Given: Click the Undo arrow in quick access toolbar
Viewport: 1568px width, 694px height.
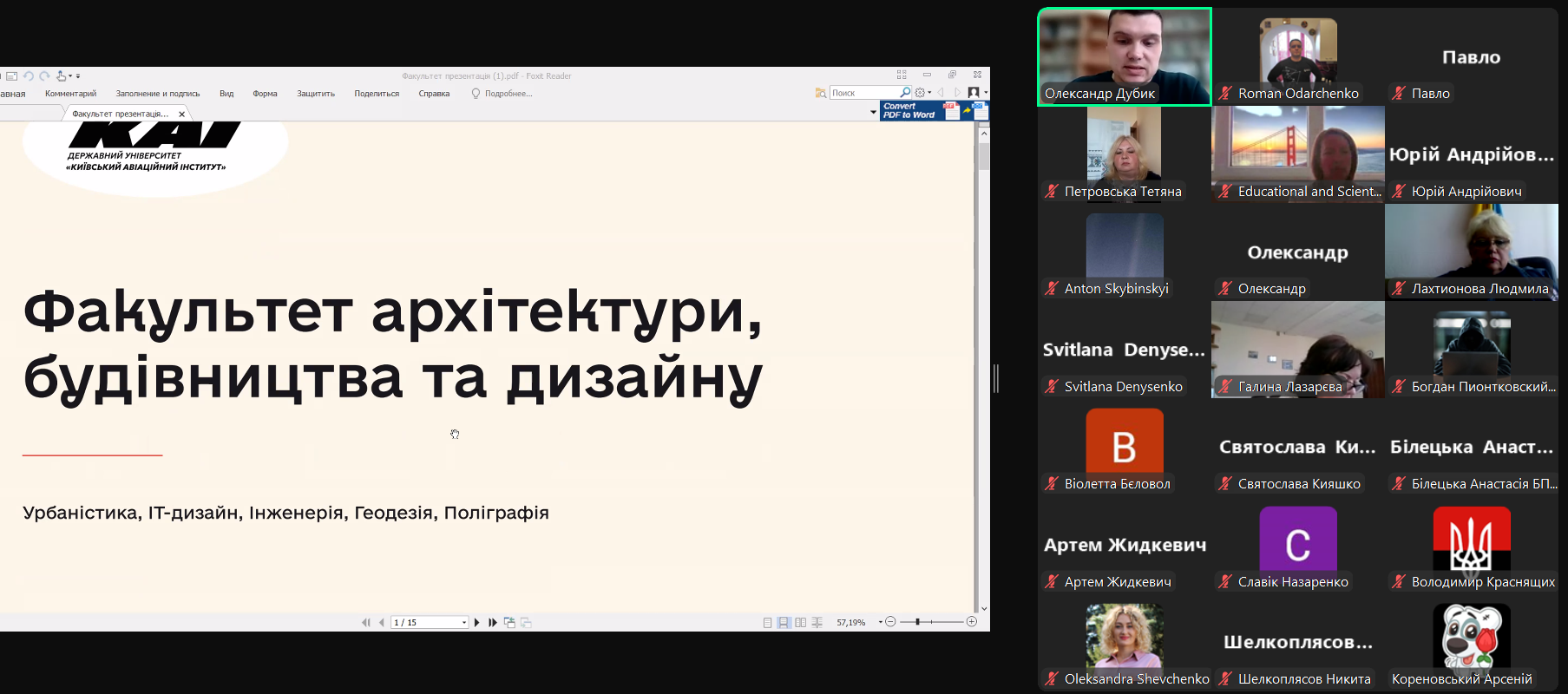Looking at the screenshot, I should [29, 76].
